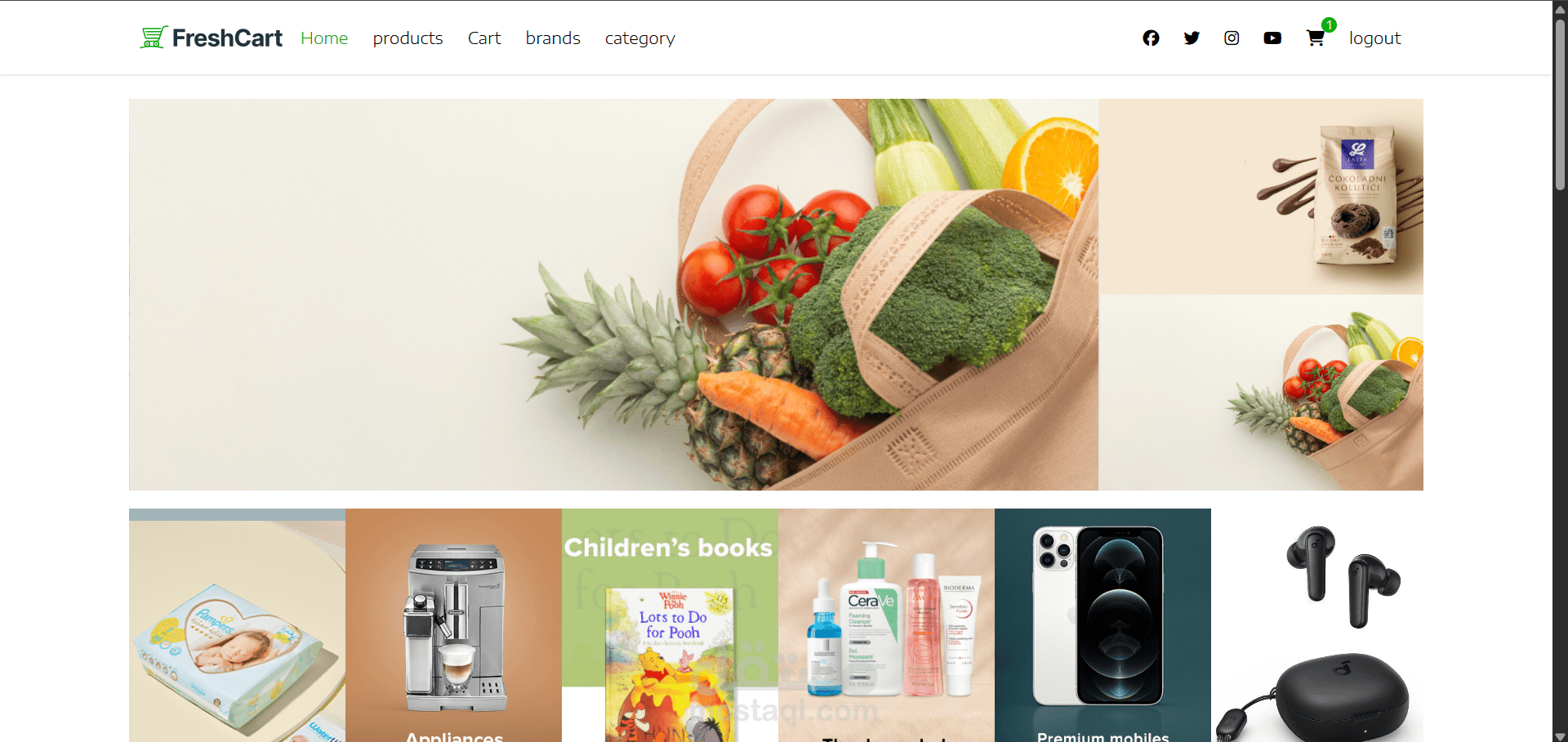The height and width of the screenshot is (742, 1568).
Task: Open the Premium mobiles tile
Action: [x=1102, y=625]
